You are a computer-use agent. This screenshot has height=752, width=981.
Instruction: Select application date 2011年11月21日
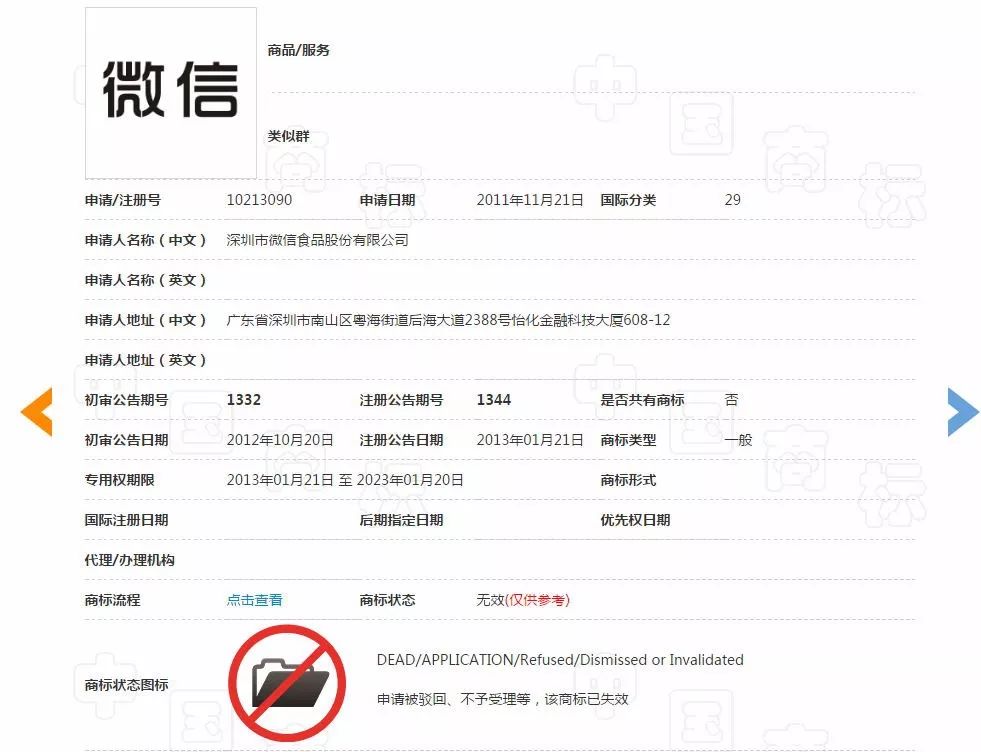click(530, 200)
